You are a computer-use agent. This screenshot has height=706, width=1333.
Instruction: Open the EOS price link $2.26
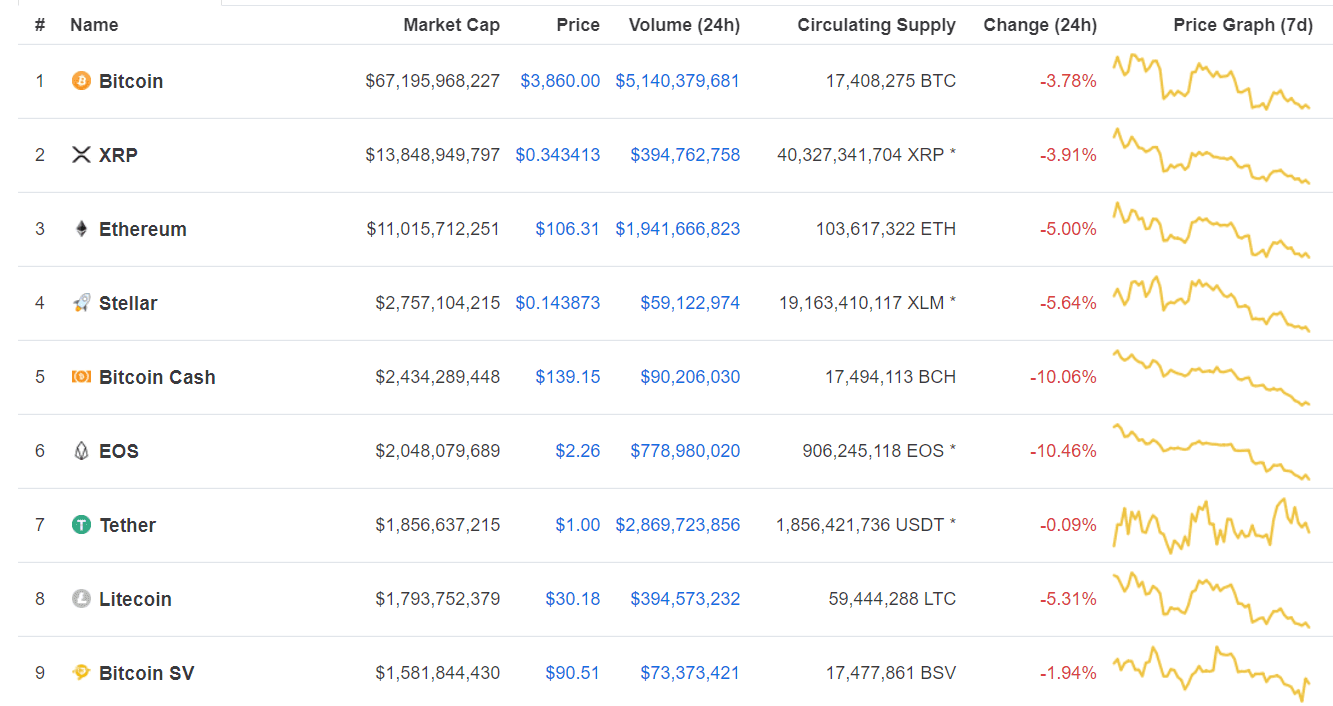tap(578, 451)
